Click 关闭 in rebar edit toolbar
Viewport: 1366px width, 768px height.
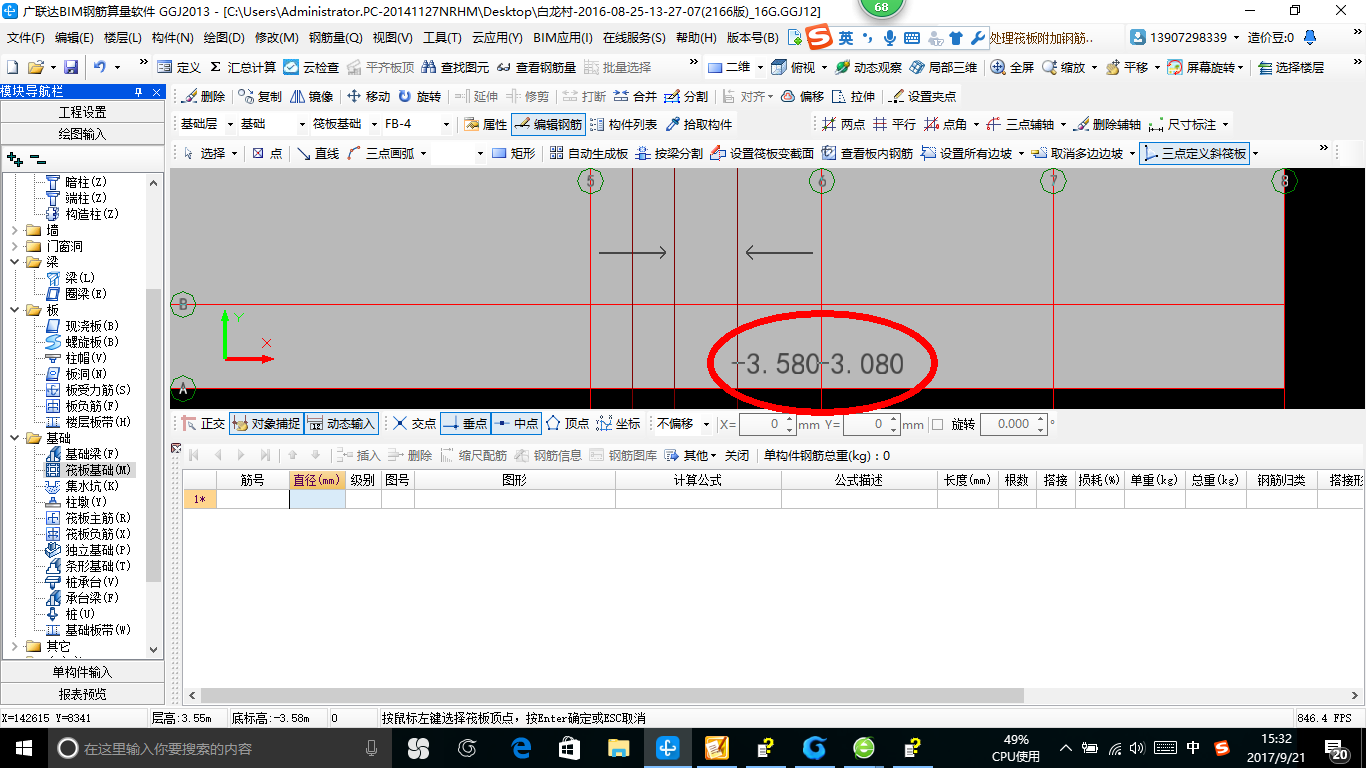point(737,455)
